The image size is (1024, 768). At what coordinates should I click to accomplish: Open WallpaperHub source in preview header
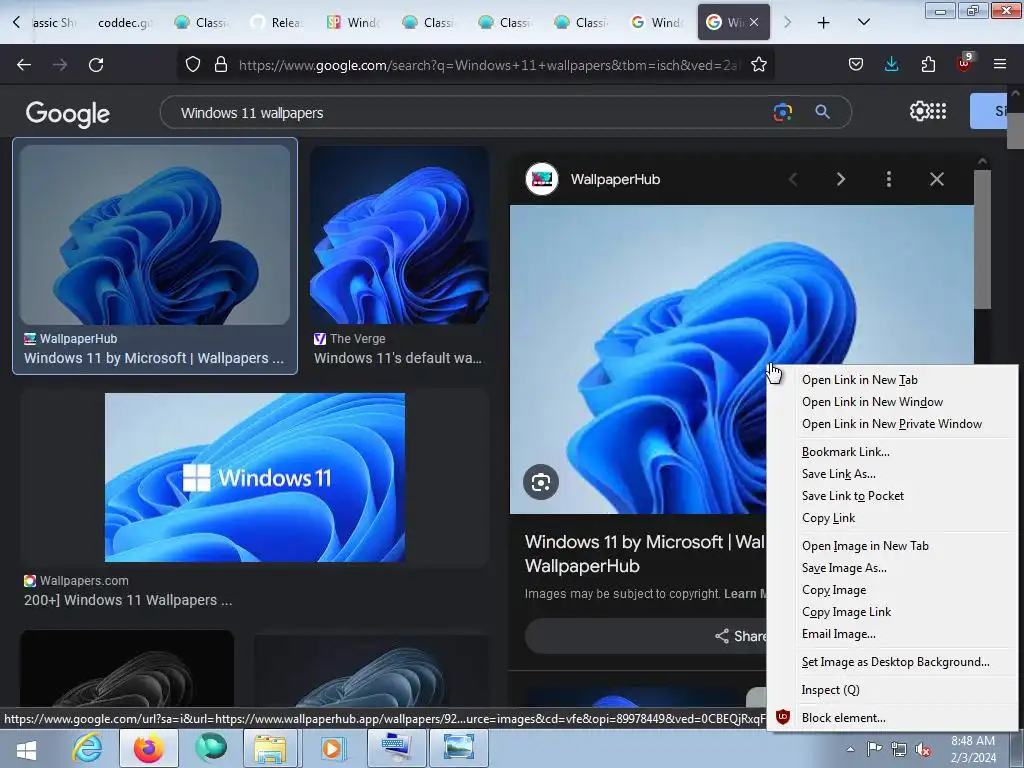593,179
